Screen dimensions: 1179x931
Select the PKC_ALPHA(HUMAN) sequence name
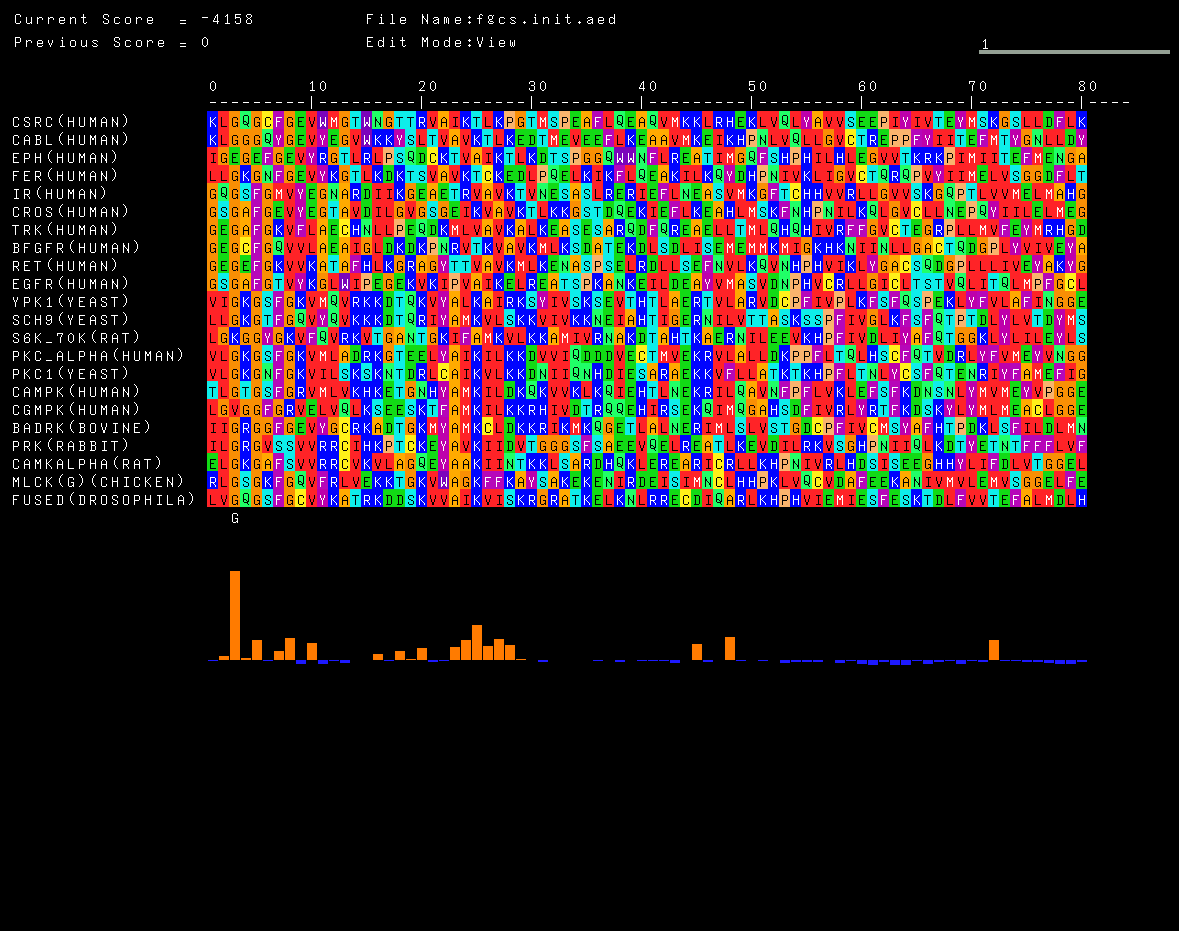(x=98, y=356)
